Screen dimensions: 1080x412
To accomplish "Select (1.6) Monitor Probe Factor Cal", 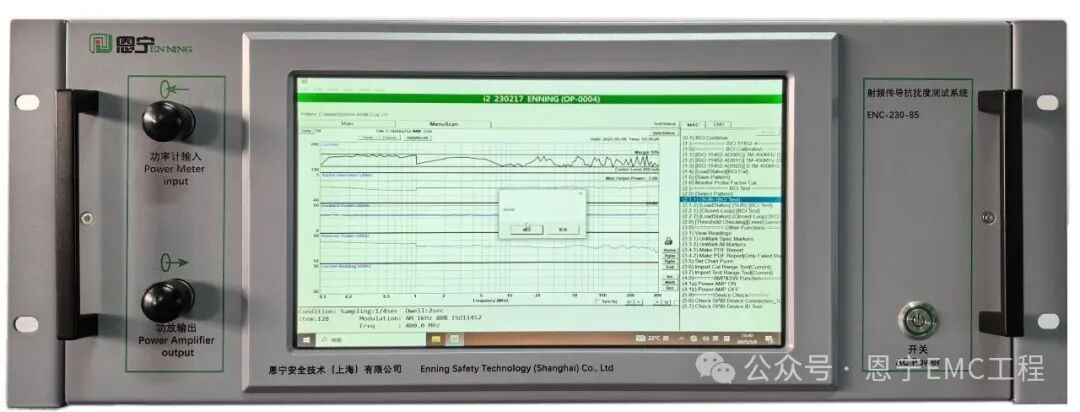I will point(720,182).
